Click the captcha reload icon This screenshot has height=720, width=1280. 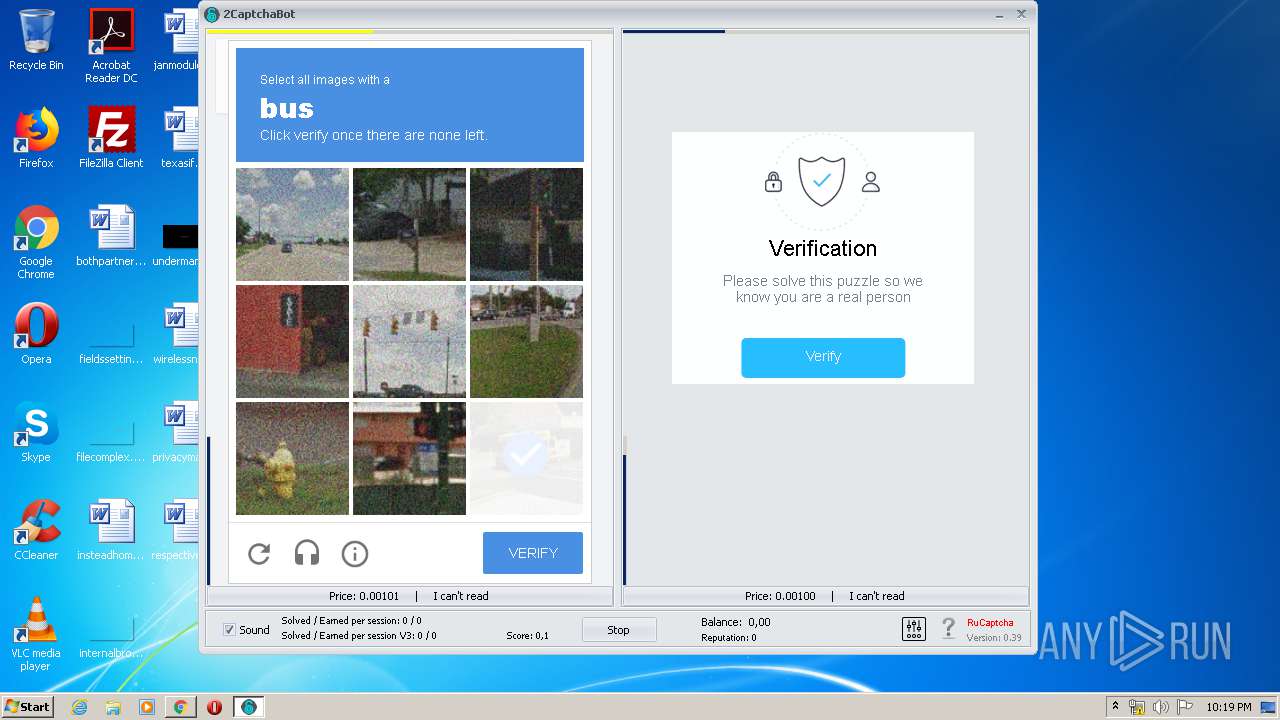(x=259, y=553)
